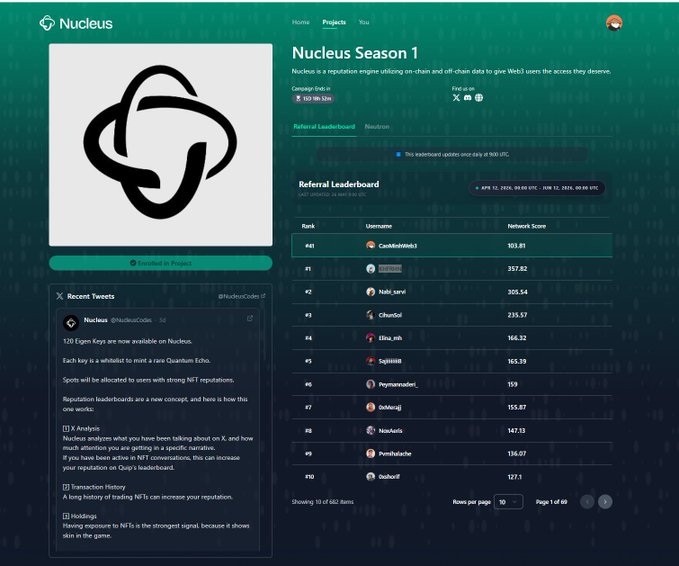Click the Nucleus Season 1 heading
Viewport: 679px width, 566px height.
[x=355, y=53]
